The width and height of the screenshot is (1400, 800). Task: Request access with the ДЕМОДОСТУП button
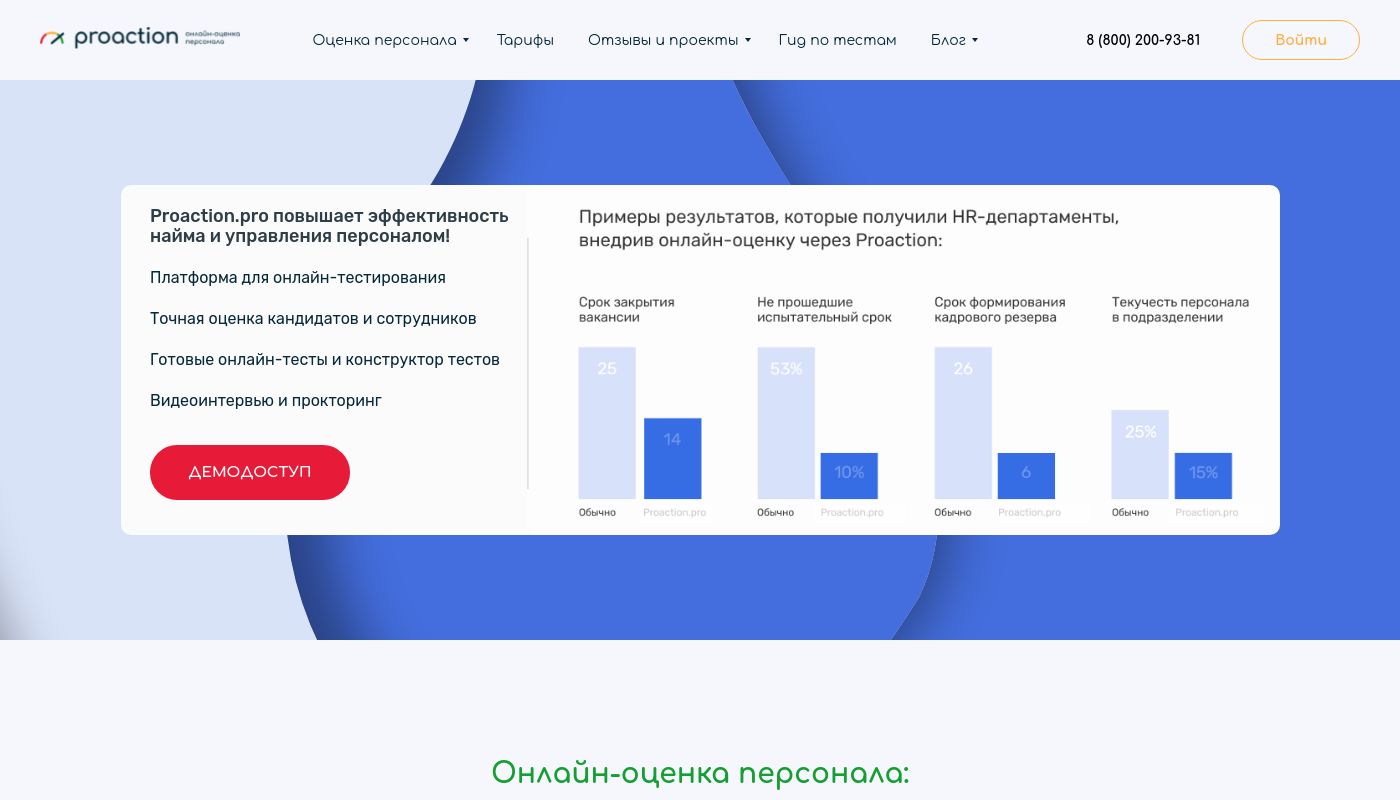(x=250, y=472)
